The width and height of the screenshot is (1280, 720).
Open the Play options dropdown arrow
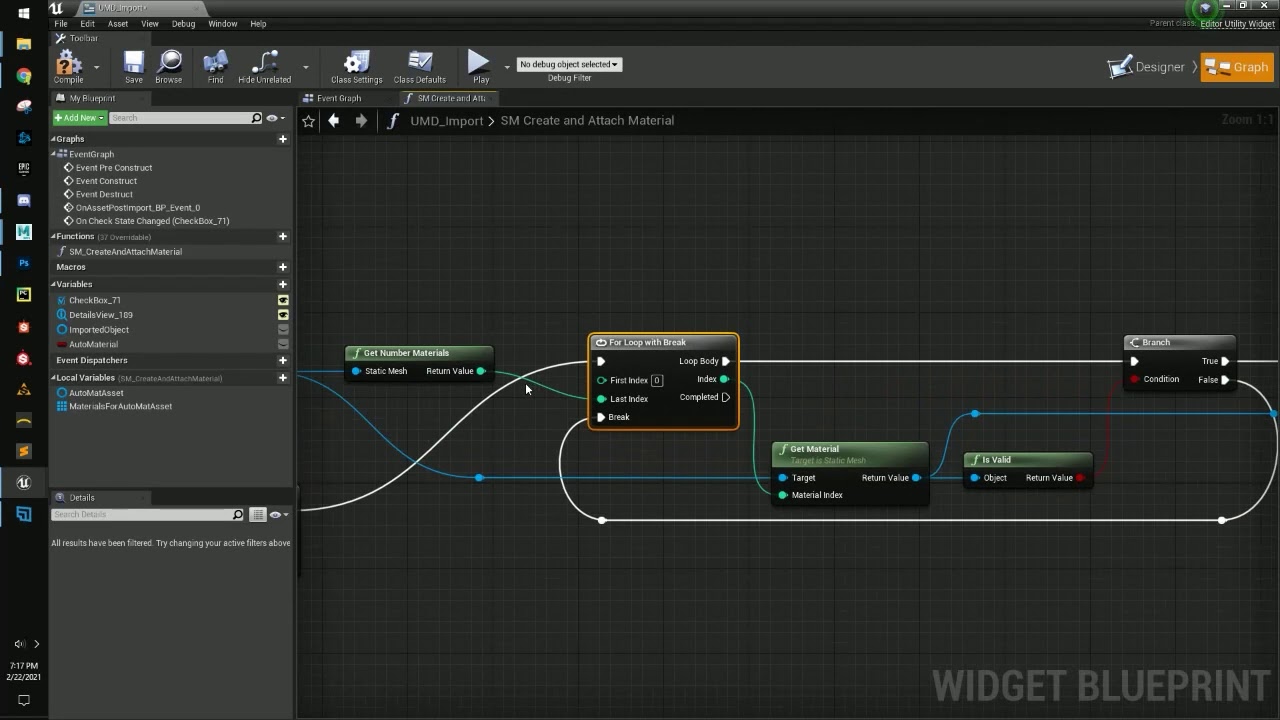pyautogui.click(x=506, y=67)
